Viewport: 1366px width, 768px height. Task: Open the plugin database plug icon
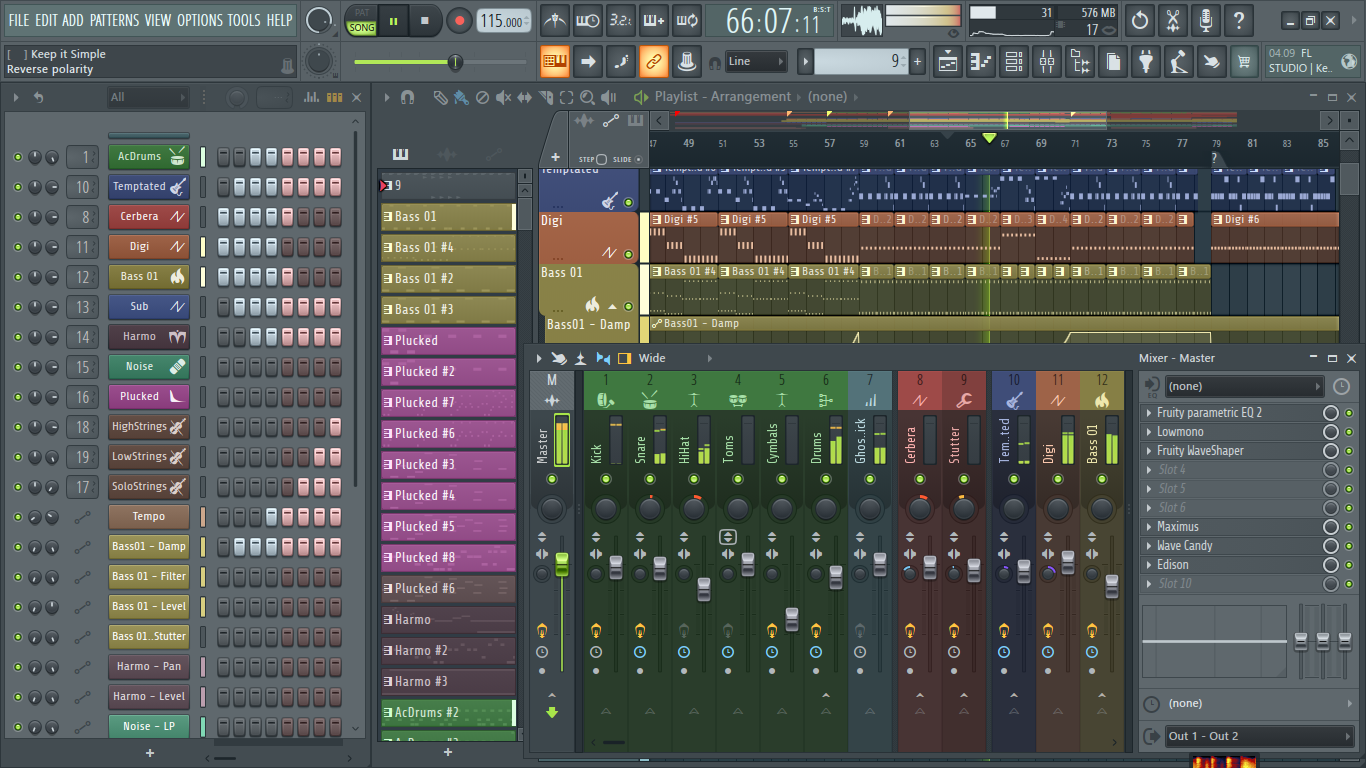click(1146, 62)
